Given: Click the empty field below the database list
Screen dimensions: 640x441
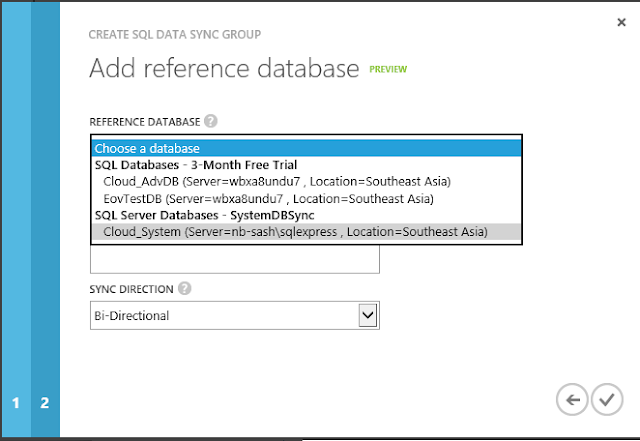Looking at the screenshot, I should tap(235, 259).
